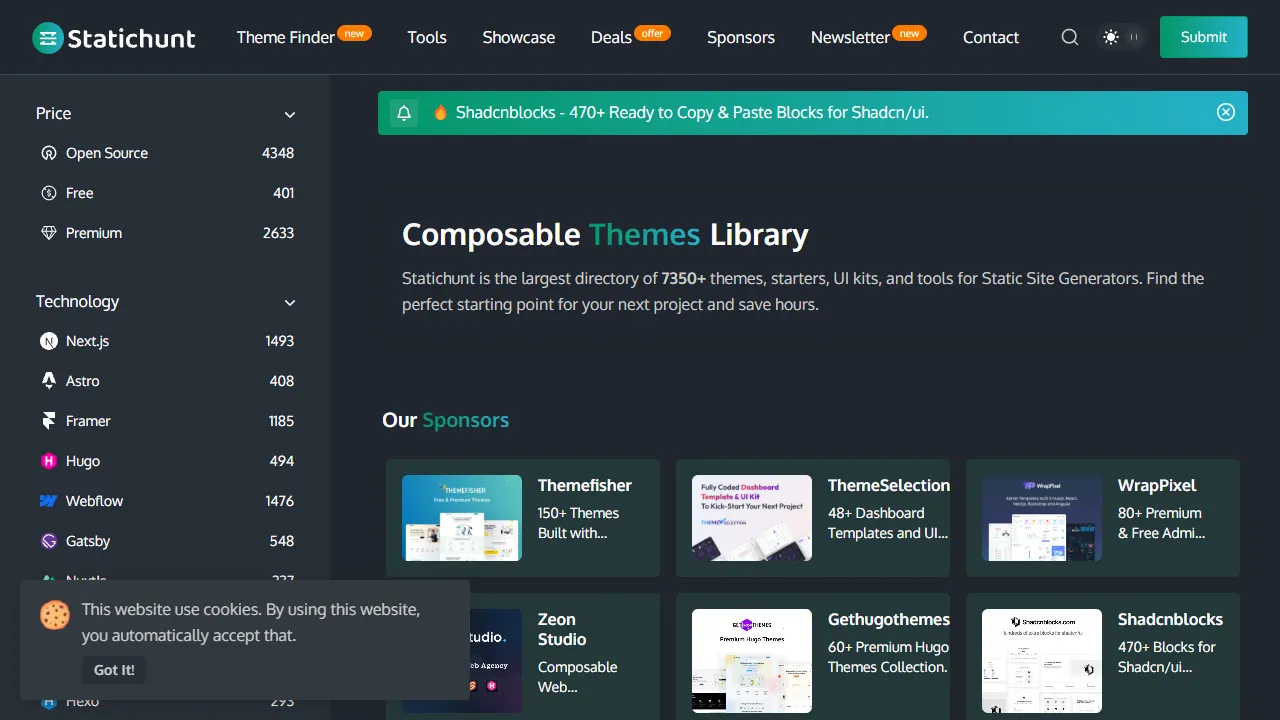1280x720 pixels.
Task: Open the WrapPixel sponsor title
Action: coord(1157,485)
